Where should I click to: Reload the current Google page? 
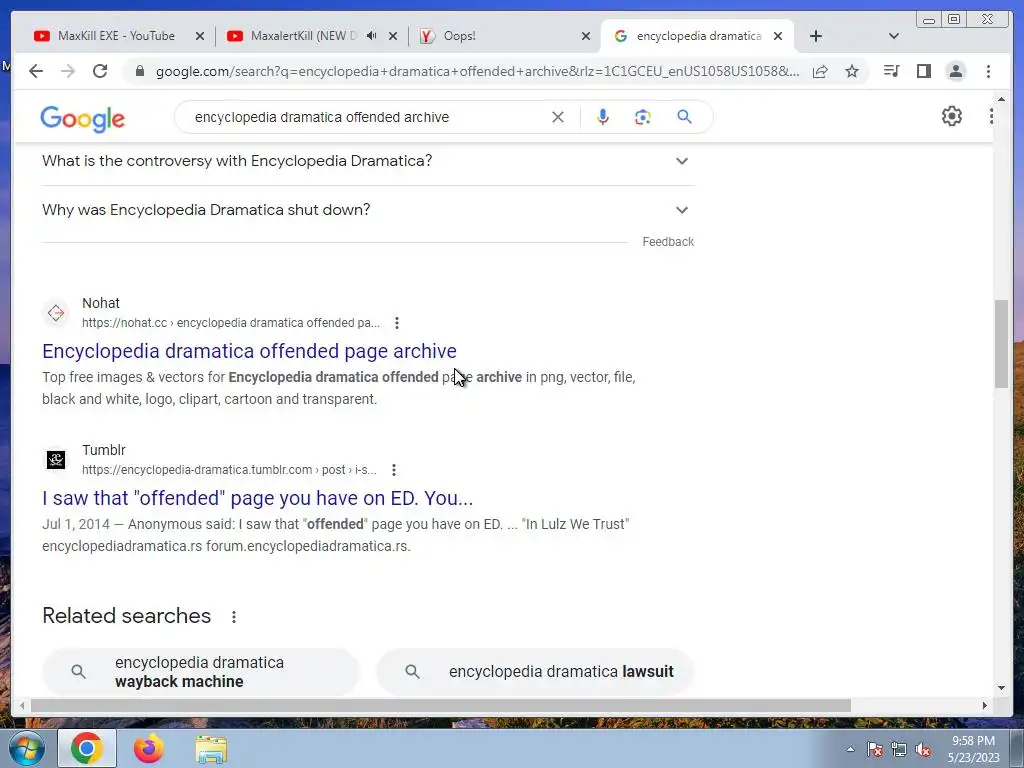click(100, 71)
